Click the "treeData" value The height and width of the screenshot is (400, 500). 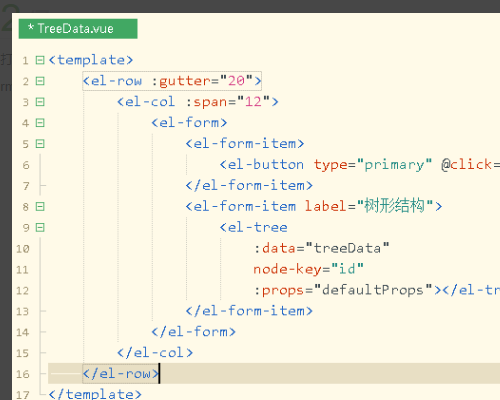coord(347,248)
